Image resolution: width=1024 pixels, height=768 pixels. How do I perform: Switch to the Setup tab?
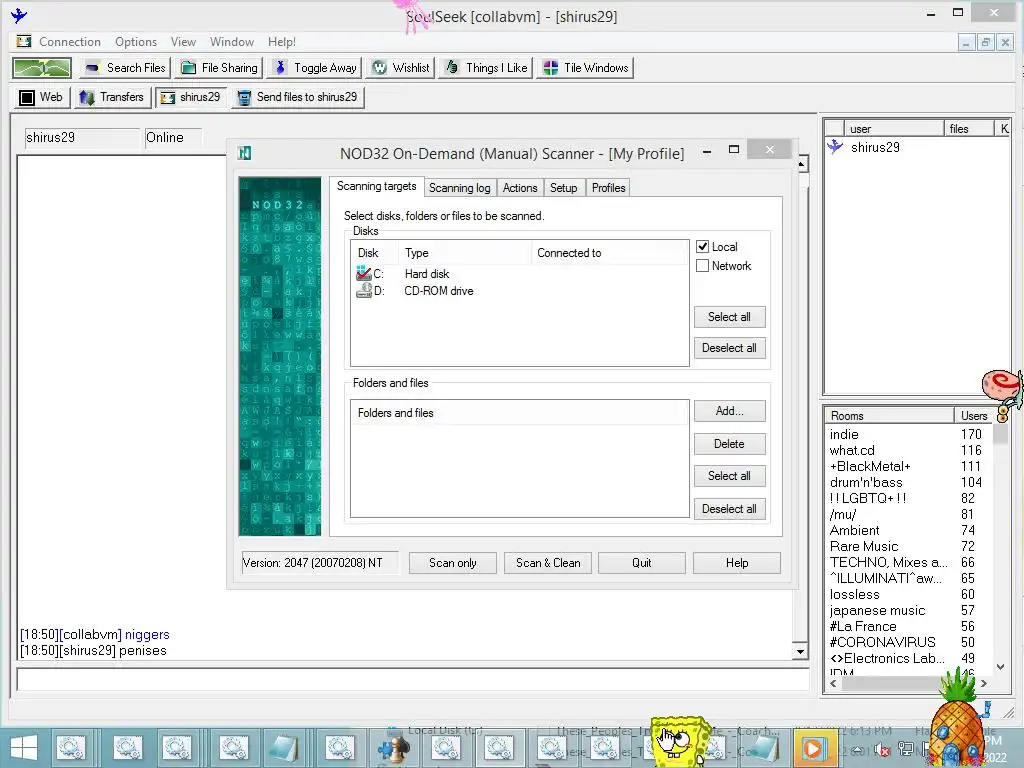[x=564, y=188]
